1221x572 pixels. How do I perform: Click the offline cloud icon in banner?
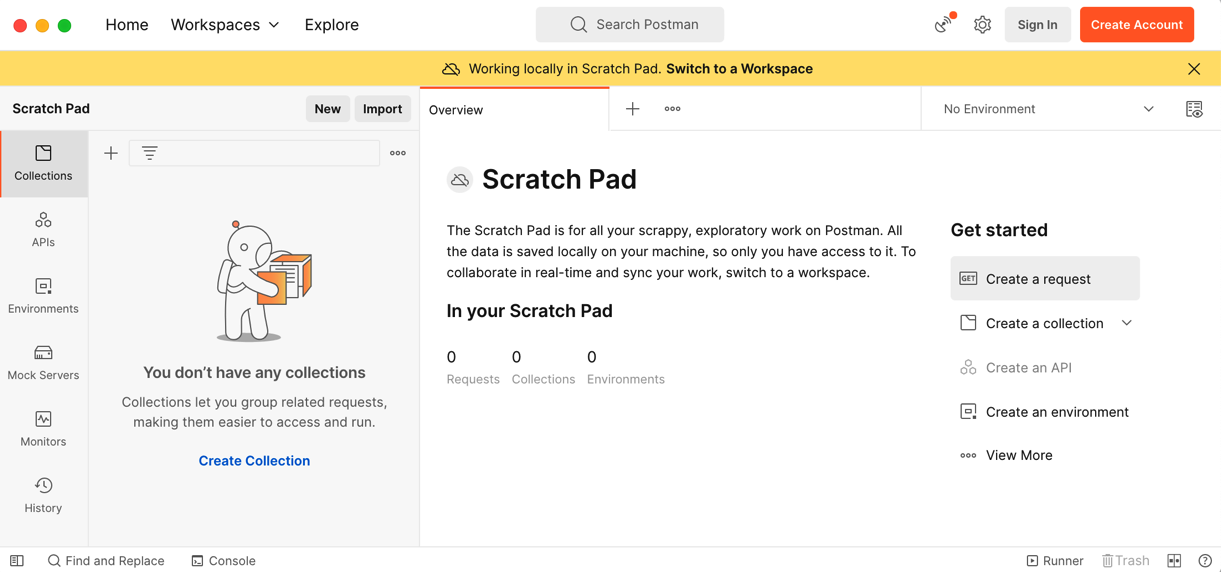coord(451,69)
